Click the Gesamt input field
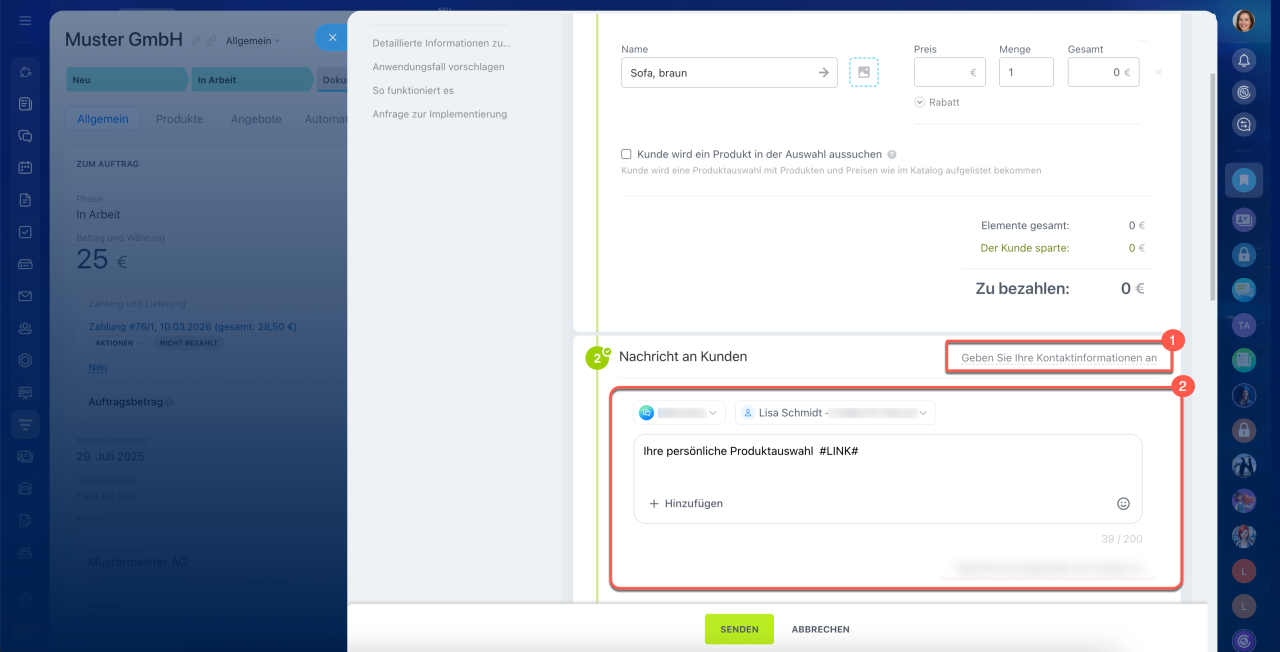 [x=1103, y=72]
